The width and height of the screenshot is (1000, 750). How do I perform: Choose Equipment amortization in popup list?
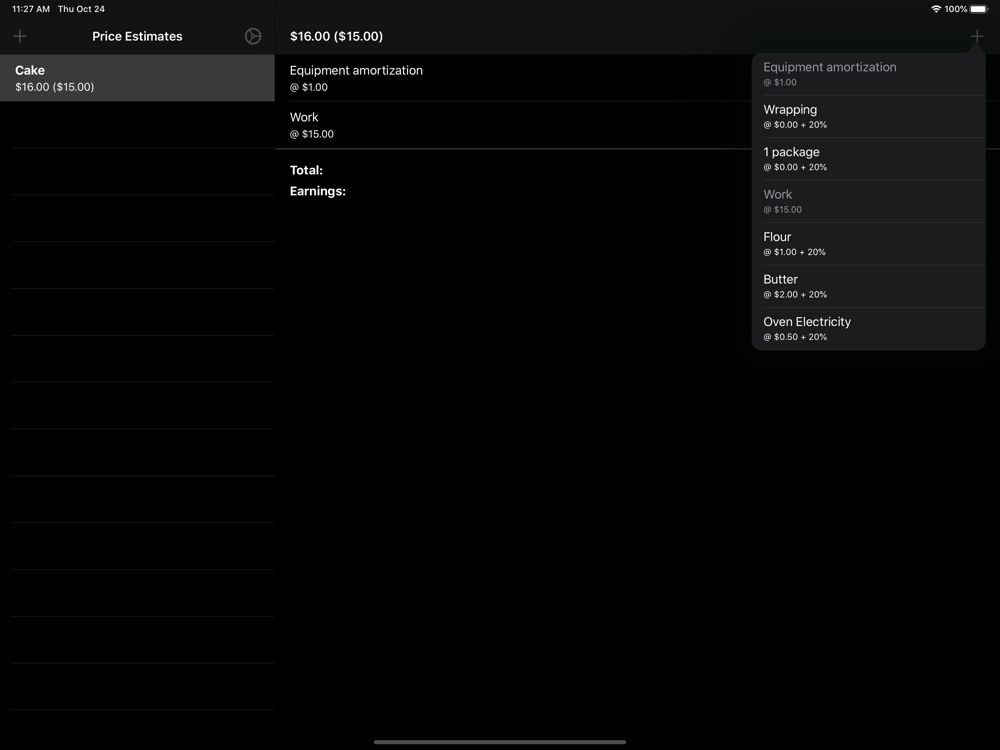click(869, 74)
